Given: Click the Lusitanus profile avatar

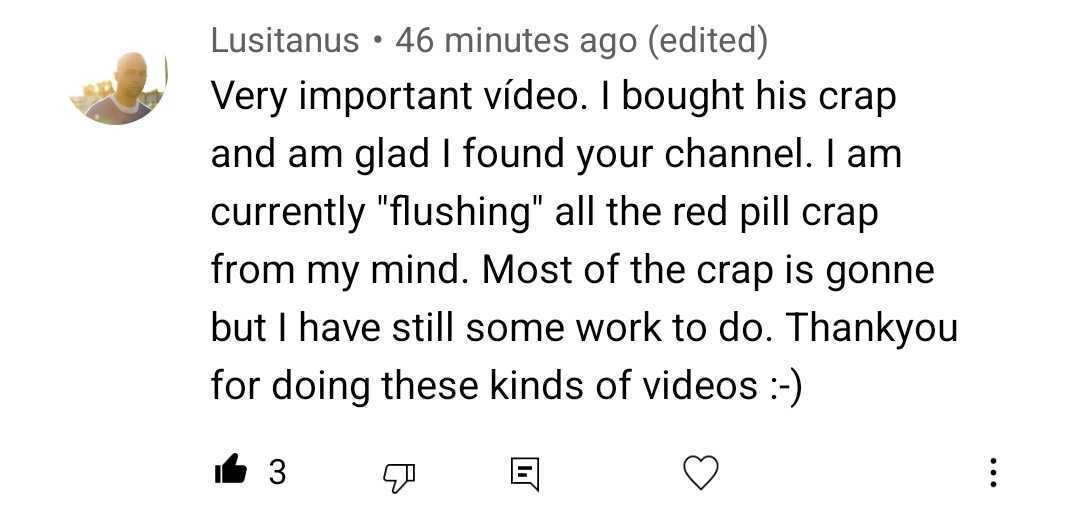Looking at the screenshot, I should point(118,88).
